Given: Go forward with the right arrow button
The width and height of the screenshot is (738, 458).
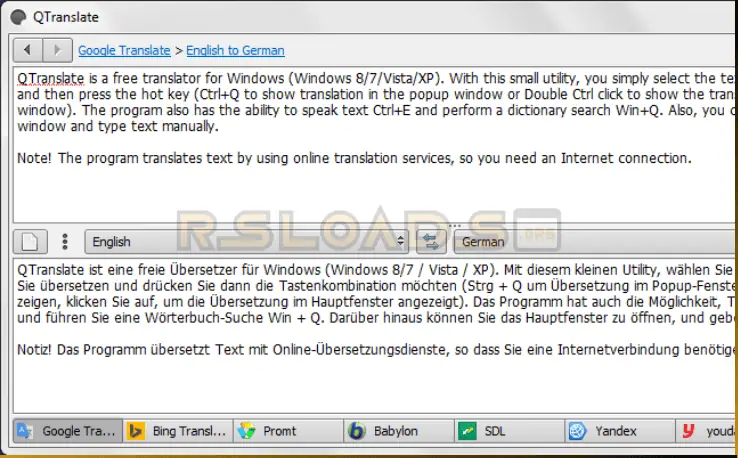Looking at the screenshot, I should (x=57, y=50).
